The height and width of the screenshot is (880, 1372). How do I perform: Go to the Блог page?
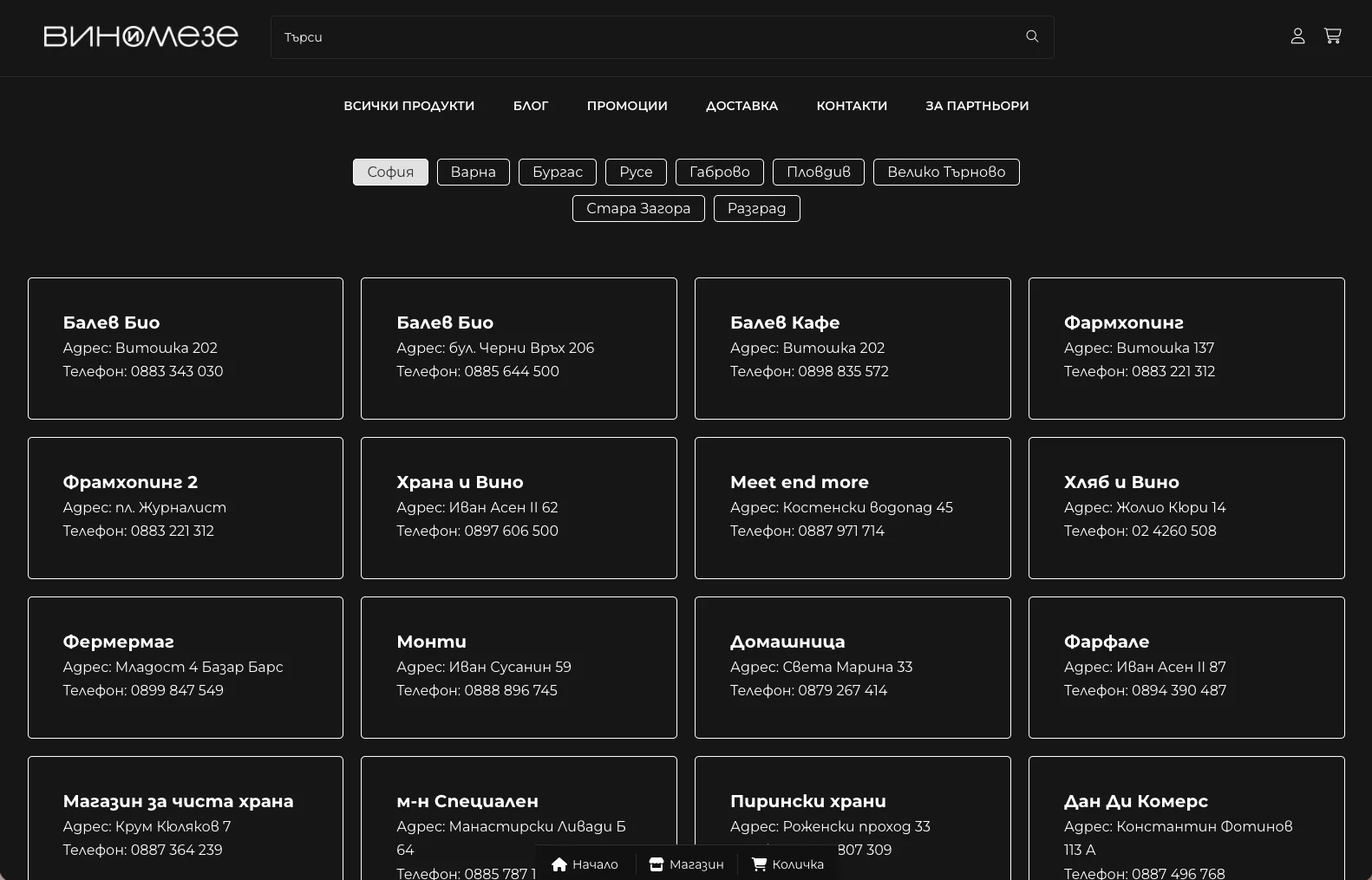pyautogui.click(x=531, y=106)
